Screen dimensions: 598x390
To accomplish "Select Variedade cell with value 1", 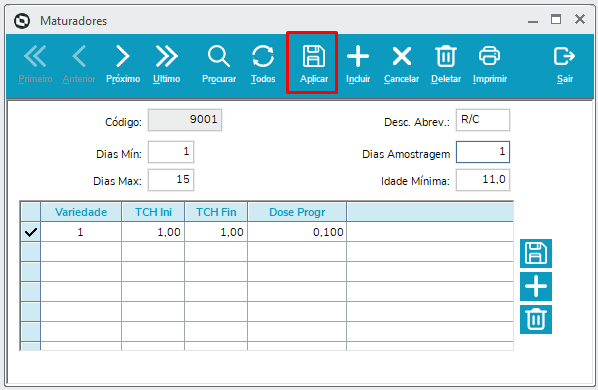I will pyautogui.click(x=81, y=232).
